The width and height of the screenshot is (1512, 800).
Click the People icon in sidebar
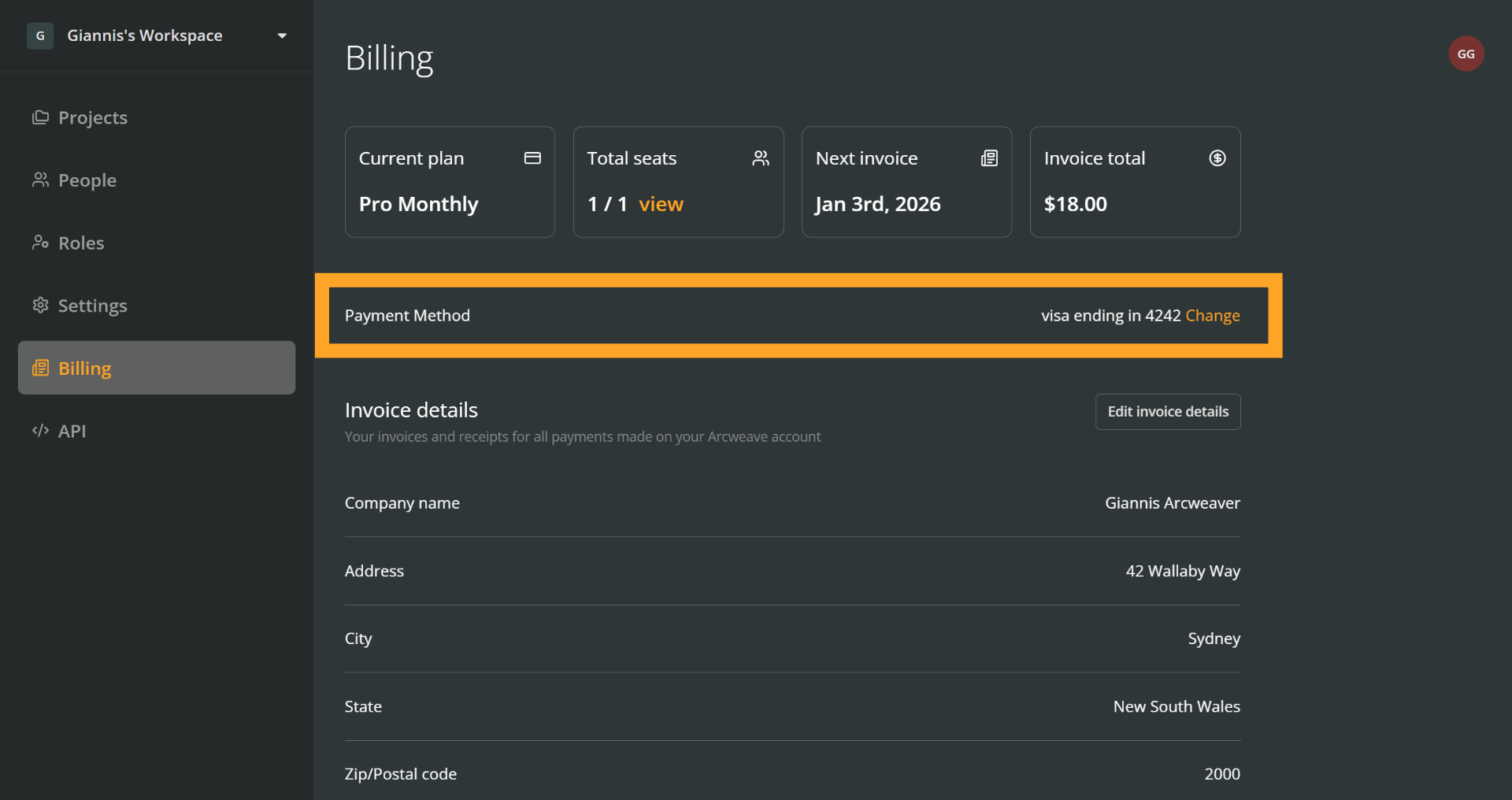[40, 180]
